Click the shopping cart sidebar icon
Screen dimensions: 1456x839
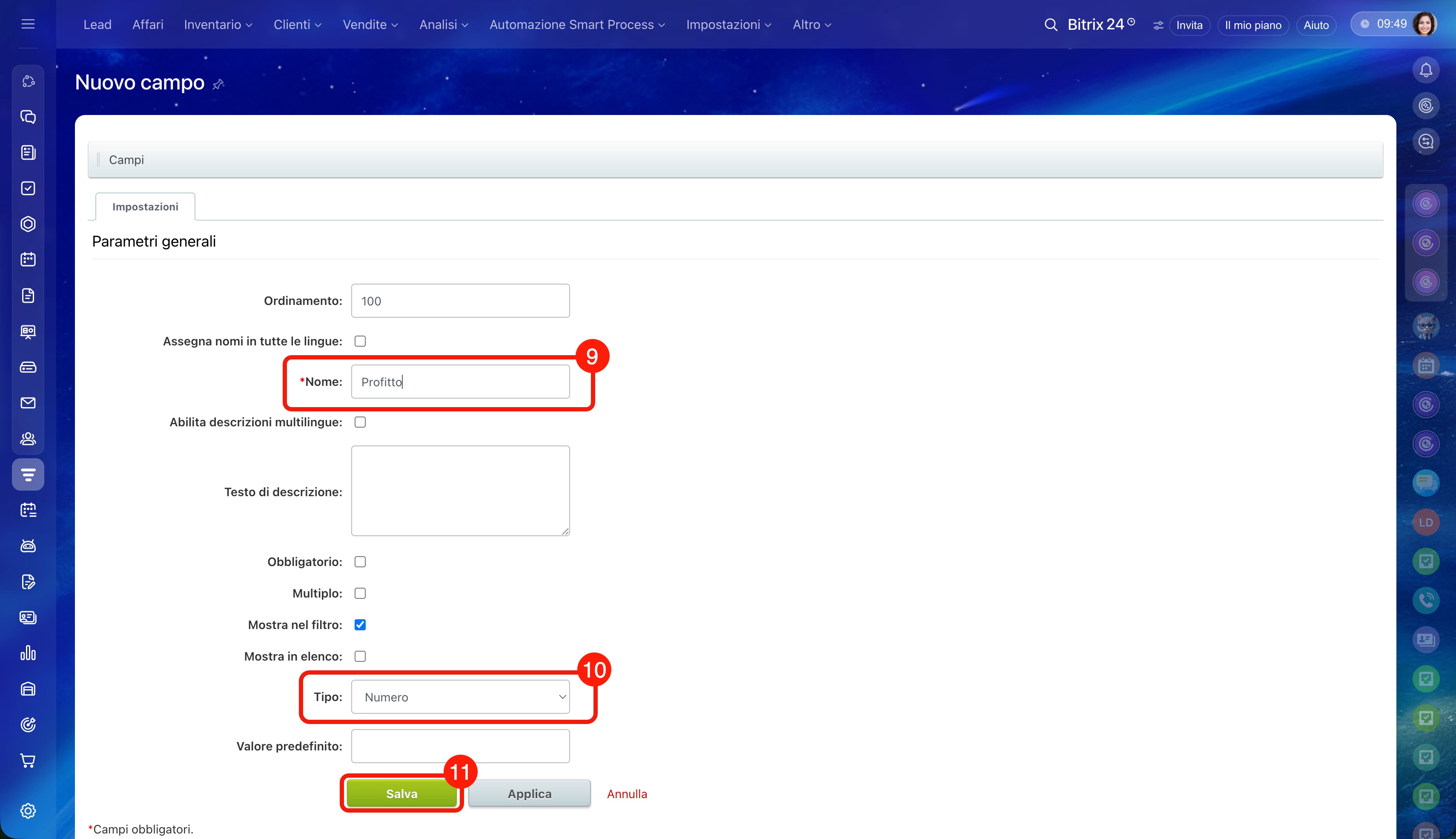(28, 761)
